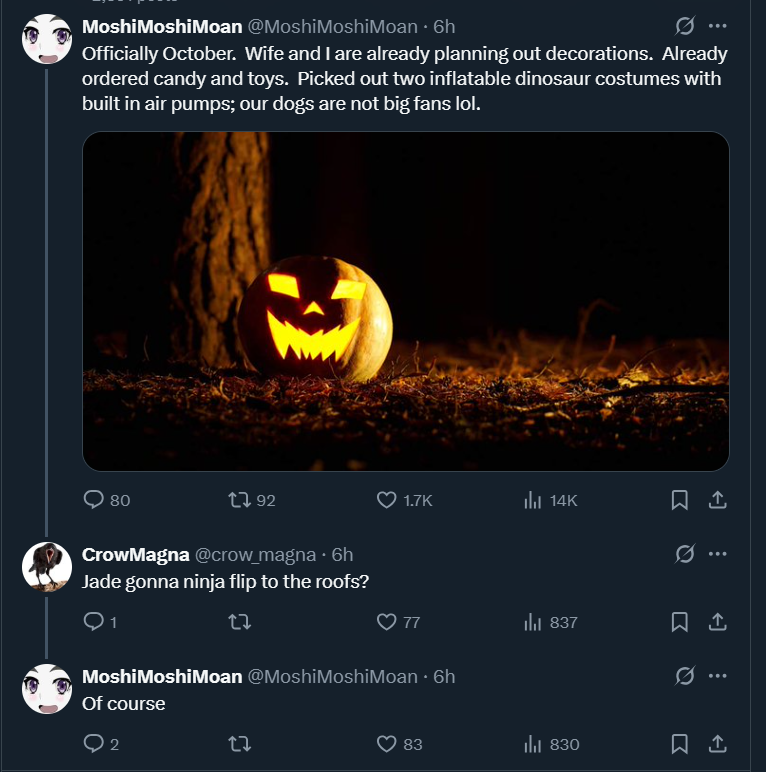
Task: Repost CrowMagna's reply
Action: 239,622
